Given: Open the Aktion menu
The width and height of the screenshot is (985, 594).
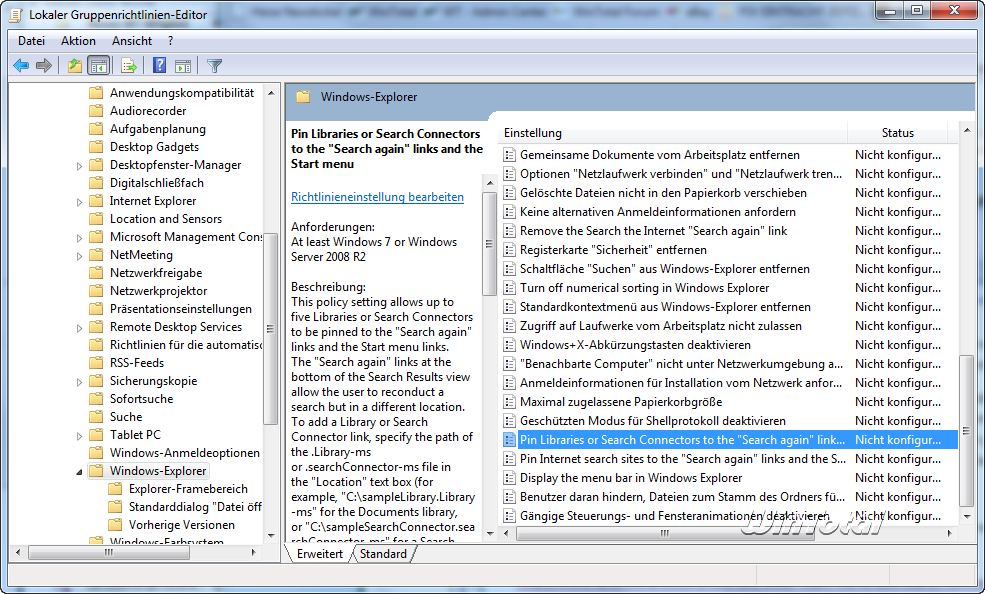Looking at the screenshot, I should click(x=78, y=41).
